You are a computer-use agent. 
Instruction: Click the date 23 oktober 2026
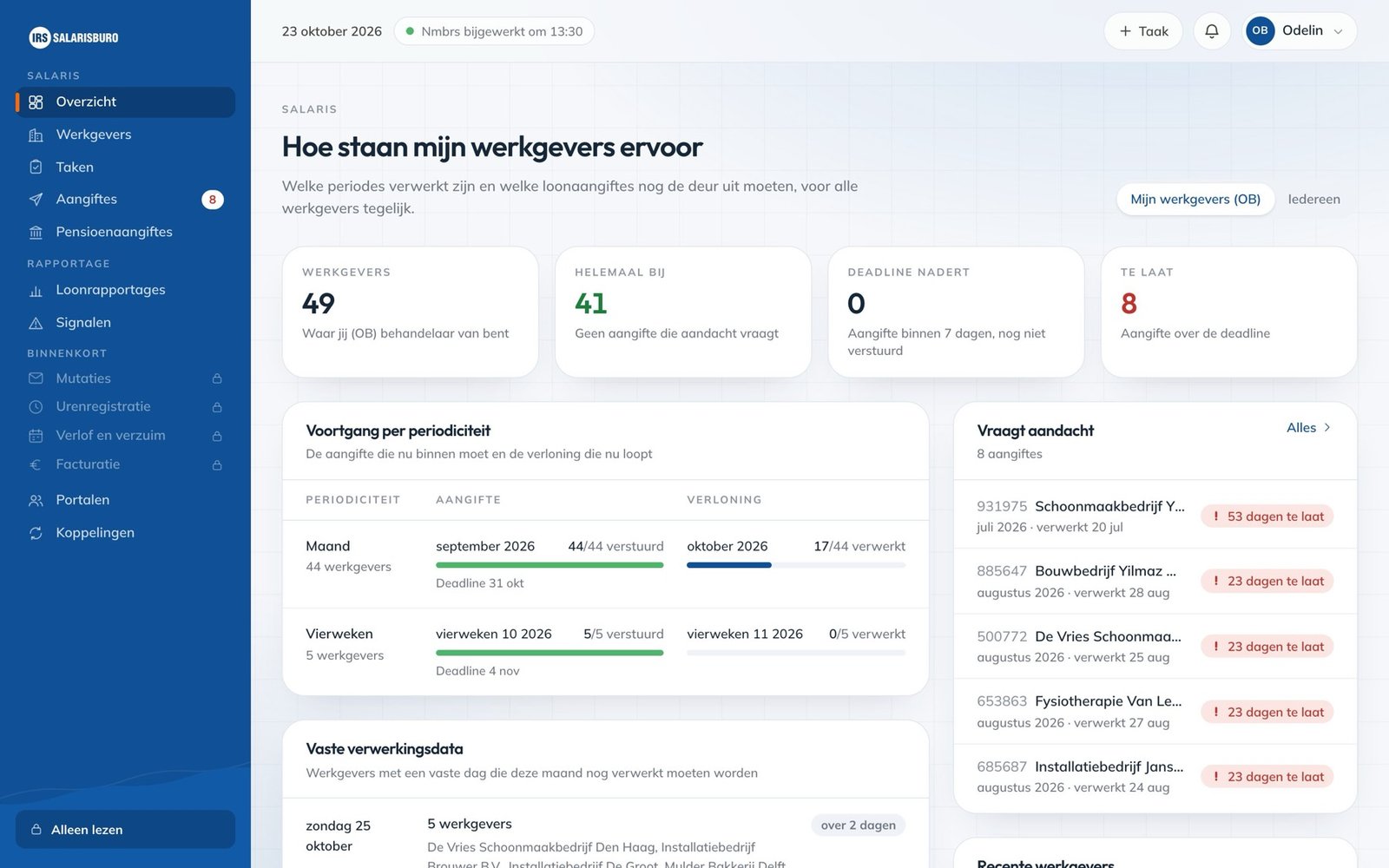tap(332, 31)
